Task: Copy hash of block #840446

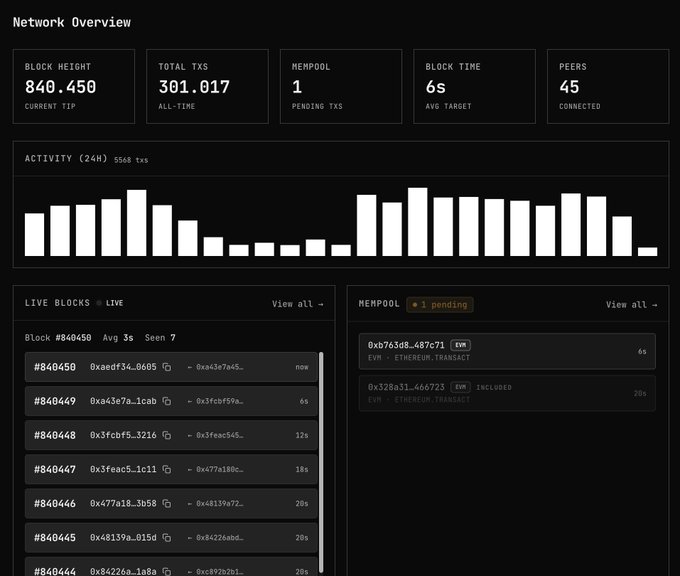Action: [x=167, y=504]
